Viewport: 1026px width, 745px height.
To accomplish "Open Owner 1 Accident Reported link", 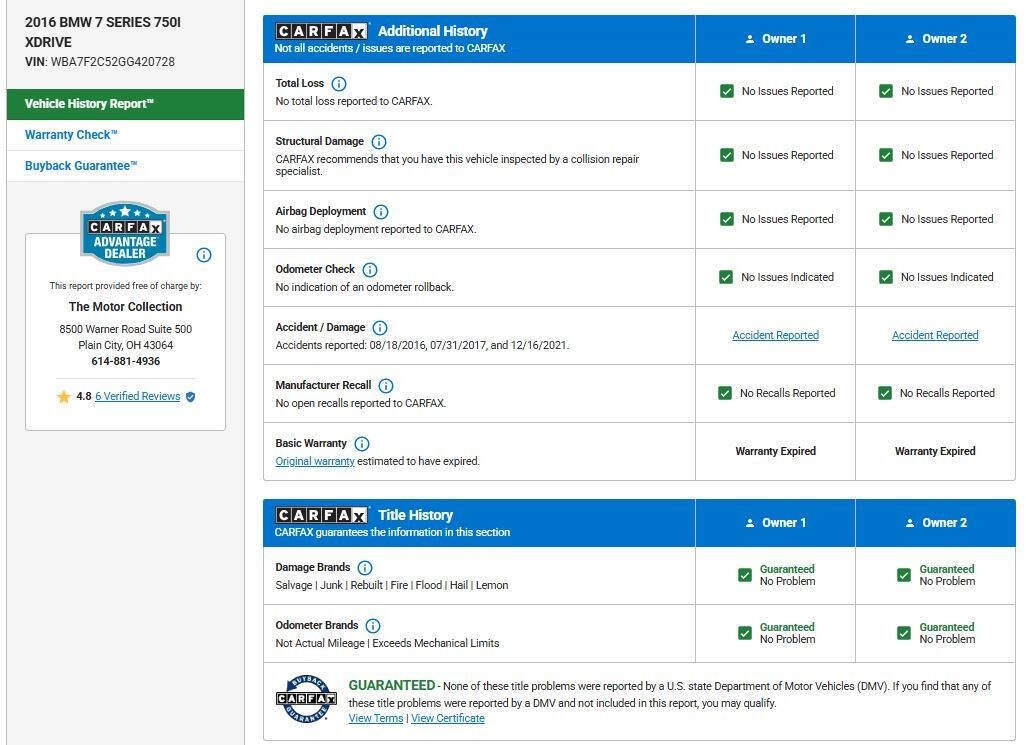I will (775, 336).
